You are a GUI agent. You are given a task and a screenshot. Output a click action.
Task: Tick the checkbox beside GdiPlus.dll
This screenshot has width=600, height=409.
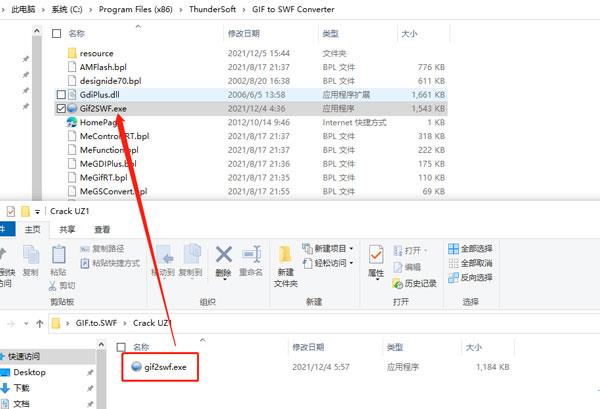61,94
